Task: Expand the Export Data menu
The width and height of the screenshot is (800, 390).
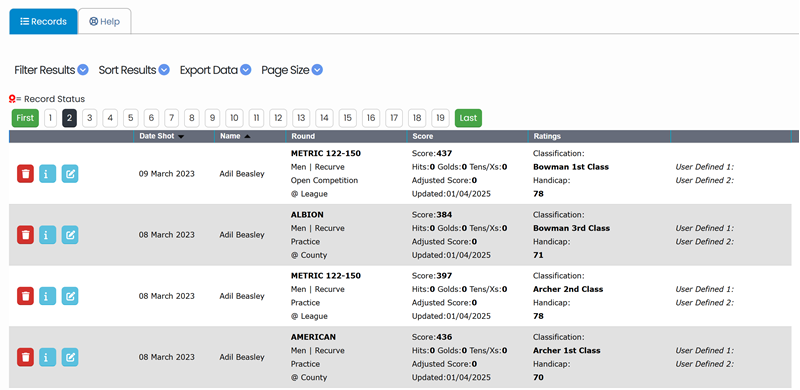Action: click(215, 70)
